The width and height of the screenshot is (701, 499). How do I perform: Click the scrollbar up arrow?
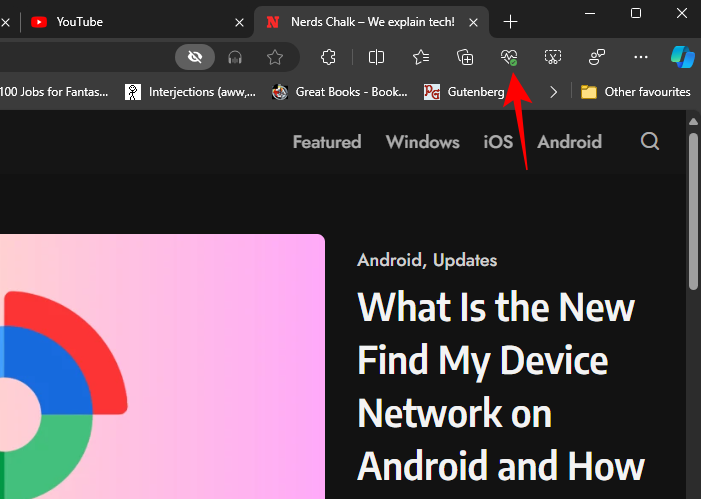point(693,121)
